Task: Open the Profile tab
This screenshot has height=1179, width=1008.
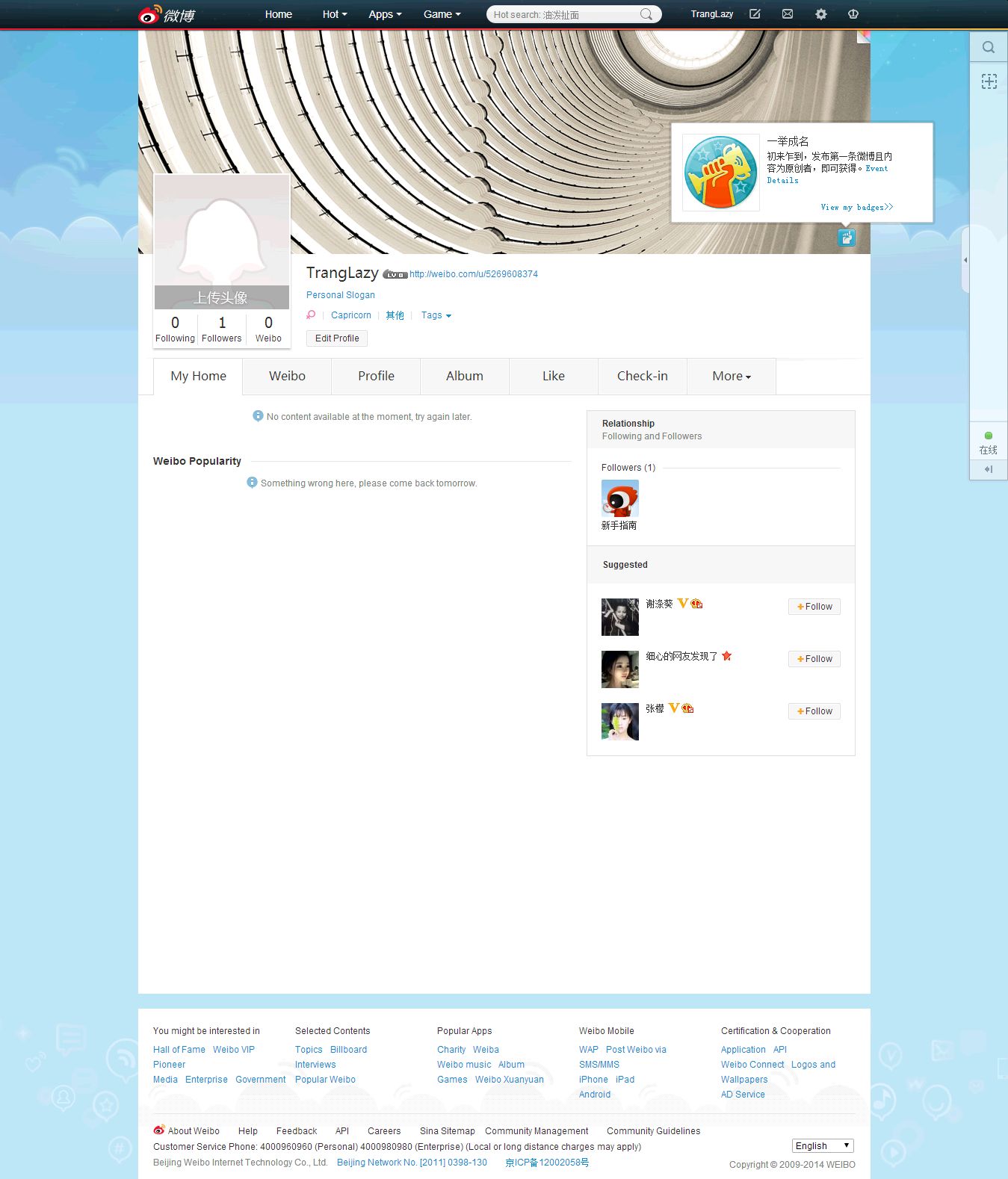Action: 376,377
